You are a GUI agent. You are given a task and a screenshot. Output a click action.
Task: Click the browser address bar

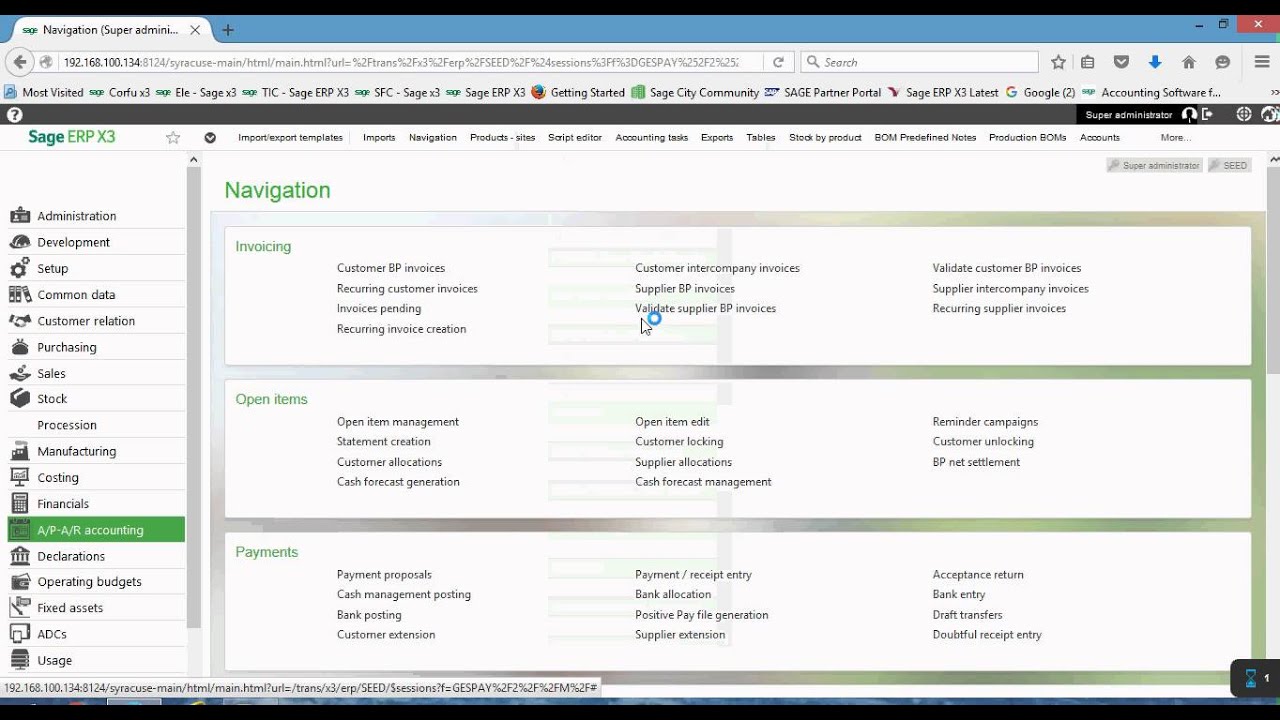click(x=400, y=62)
